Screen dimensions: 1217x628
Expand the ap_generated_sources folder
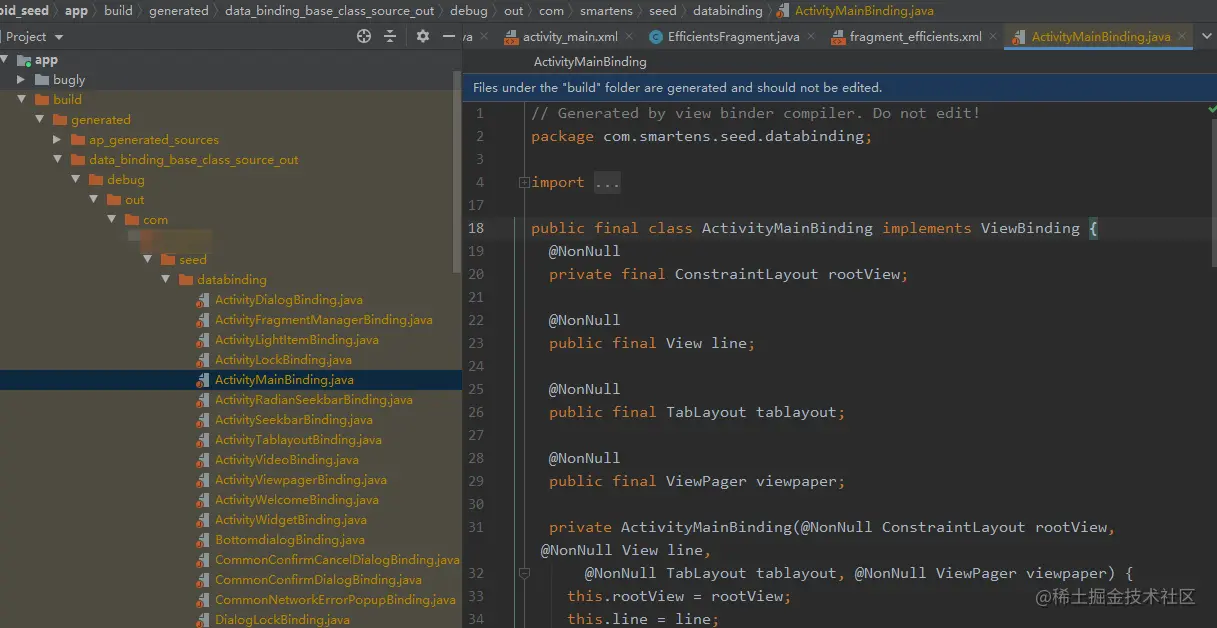tap(57, 140)
